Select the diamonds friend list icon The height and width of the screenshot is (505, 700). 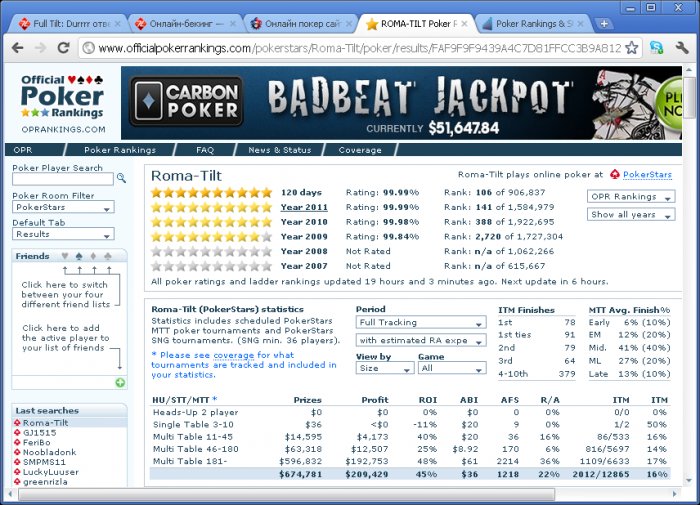click(93, 256)
